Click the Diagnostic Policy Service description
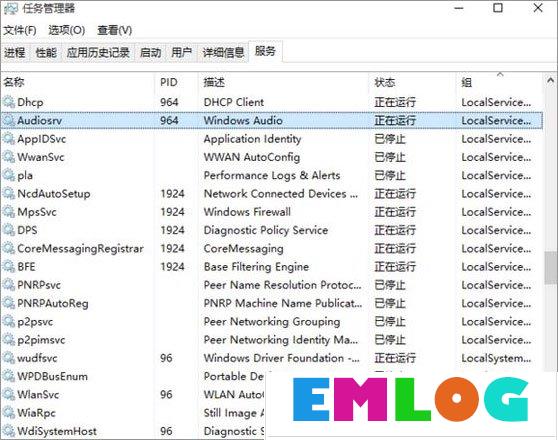Viewport: 558px width, 440px height. pyautogui.click(x=265, y=230)
